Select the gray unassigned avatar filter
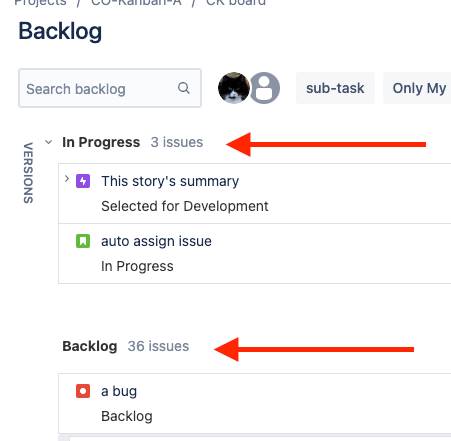Screen dimensions: 451x441 265,88
